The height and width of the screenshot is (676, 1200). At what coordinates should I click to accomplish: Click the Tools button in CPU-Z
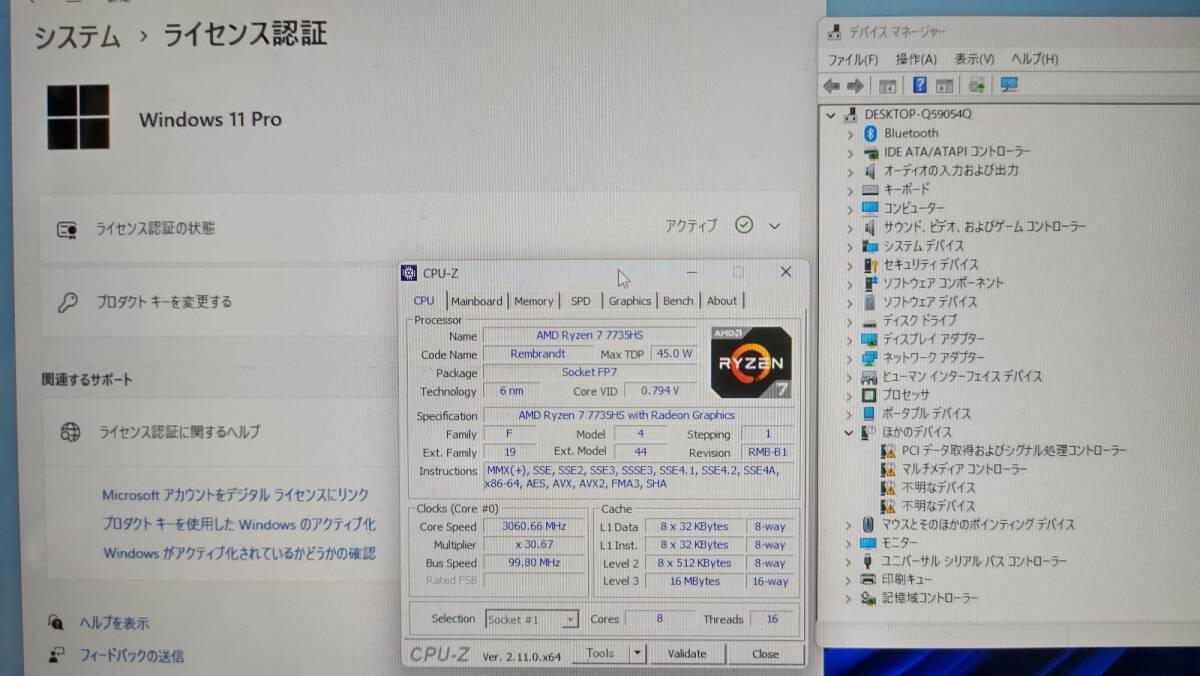coord(600,653)
